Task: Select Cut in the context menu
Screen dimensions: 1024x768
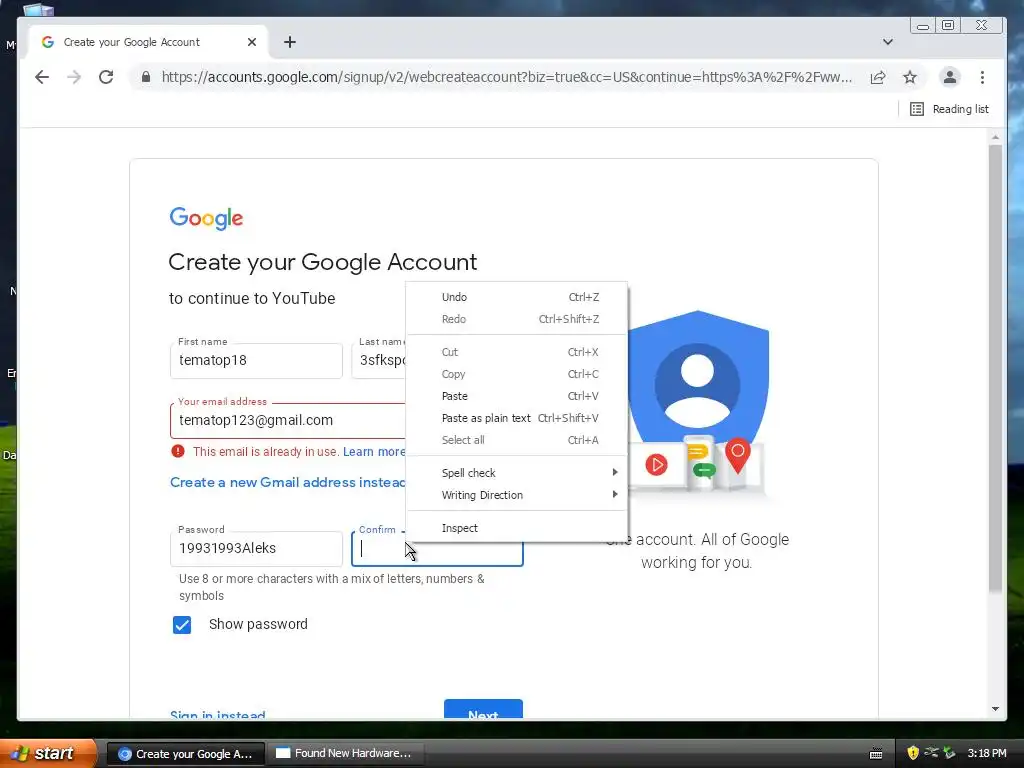Action: coord(517,352)
